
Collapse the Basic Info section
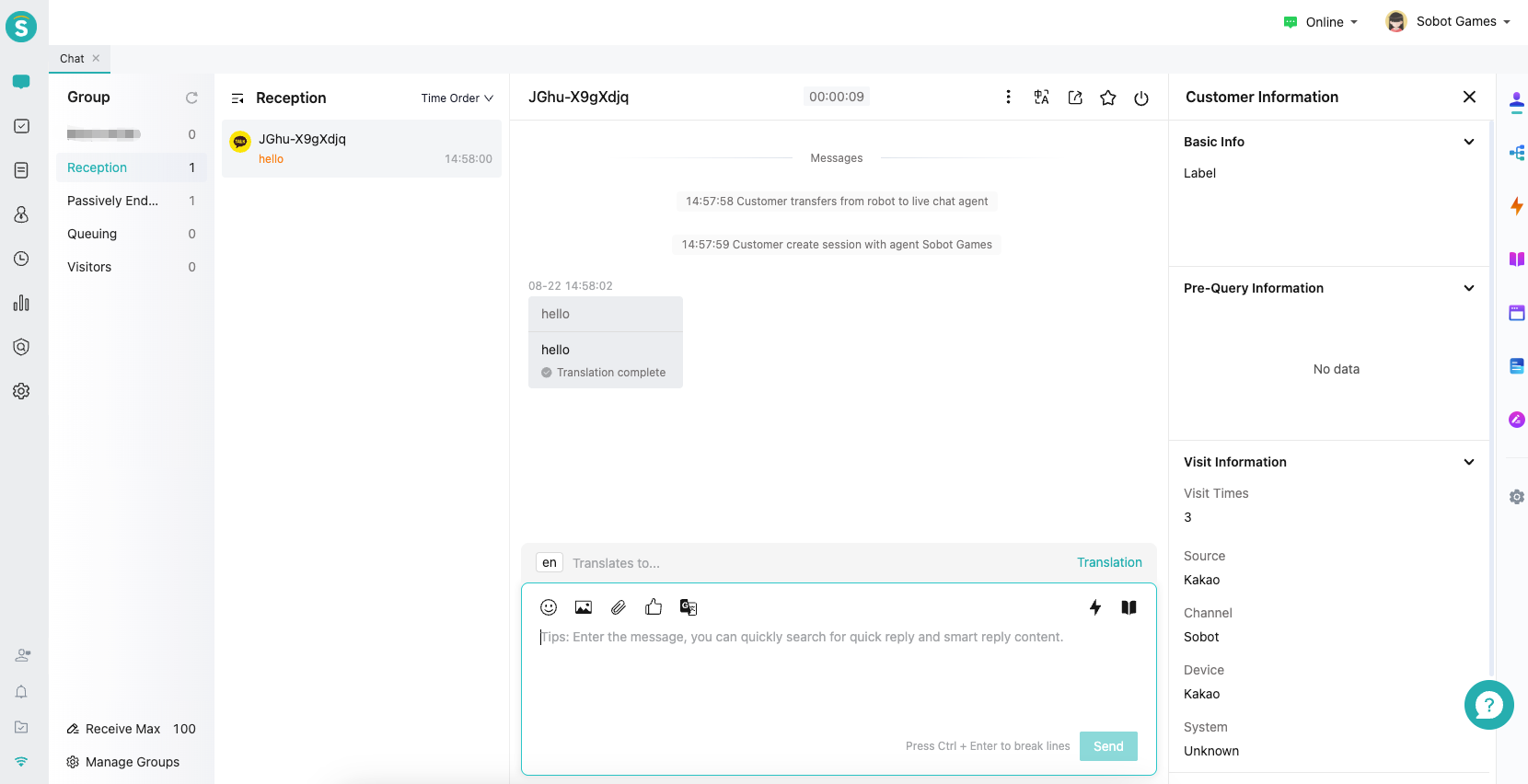click(1469, 142)
